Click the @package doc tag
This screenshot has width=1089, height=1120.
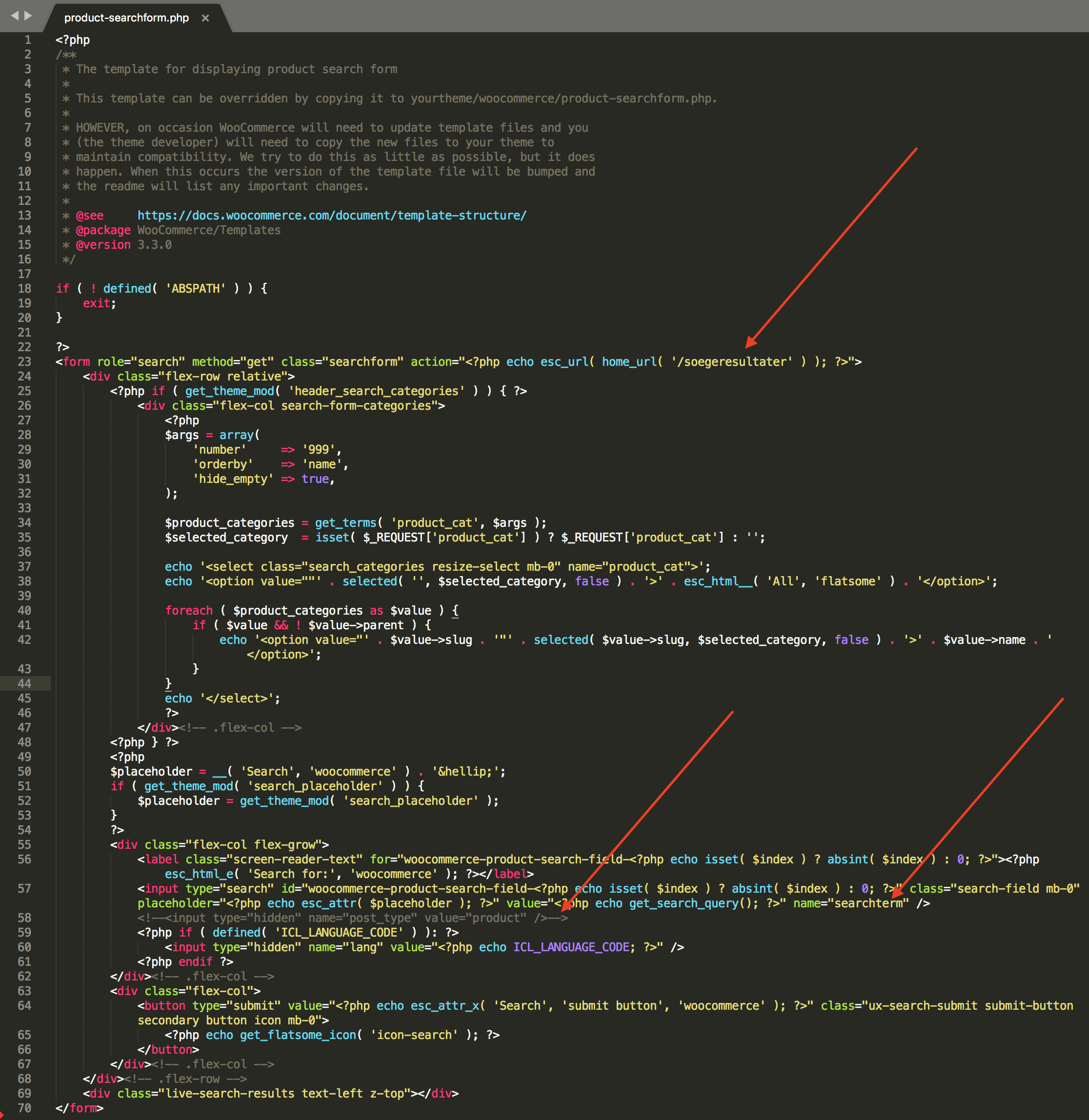[103, 230]
